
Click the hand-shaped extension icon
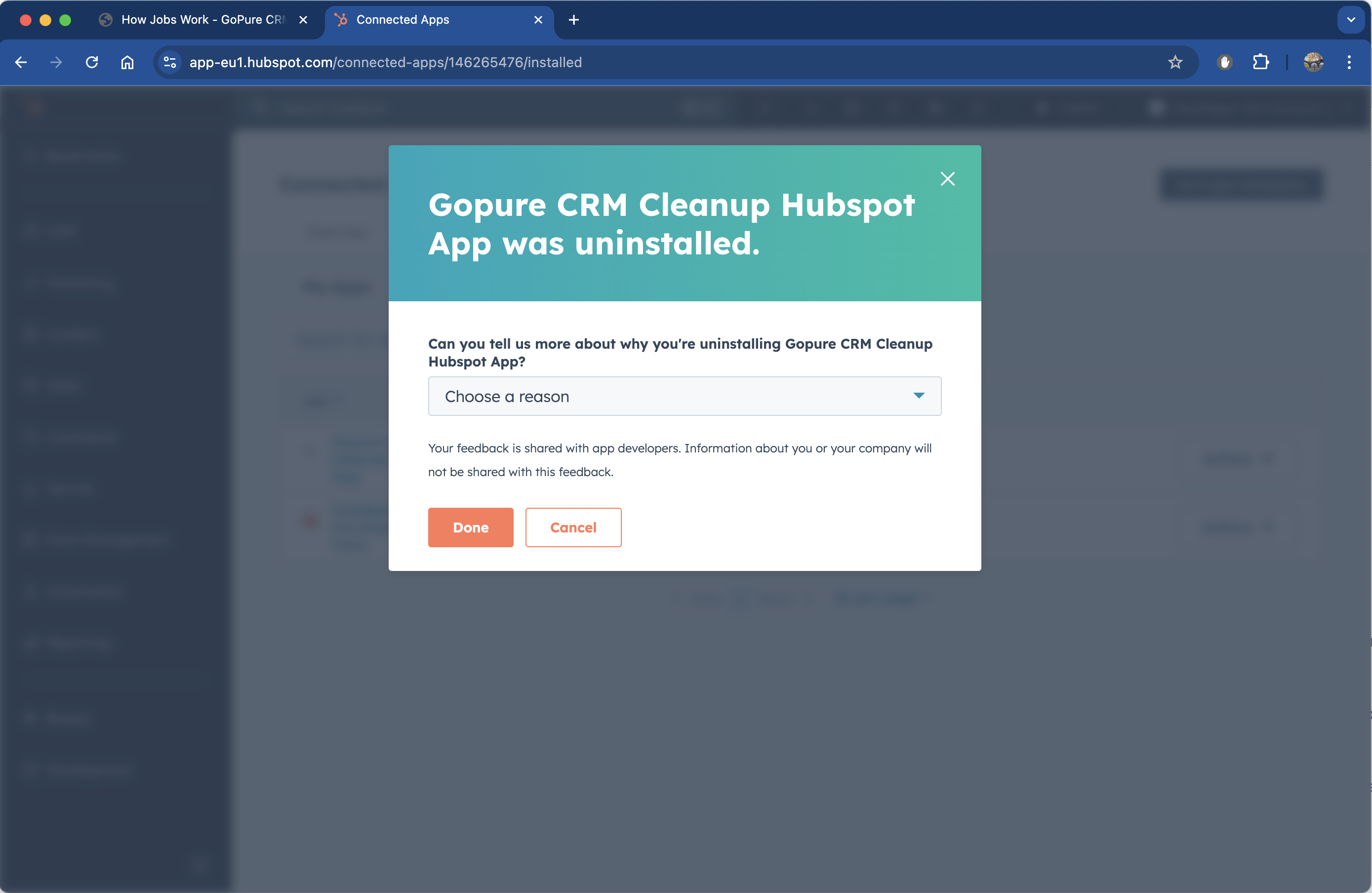pos(1224,62)
